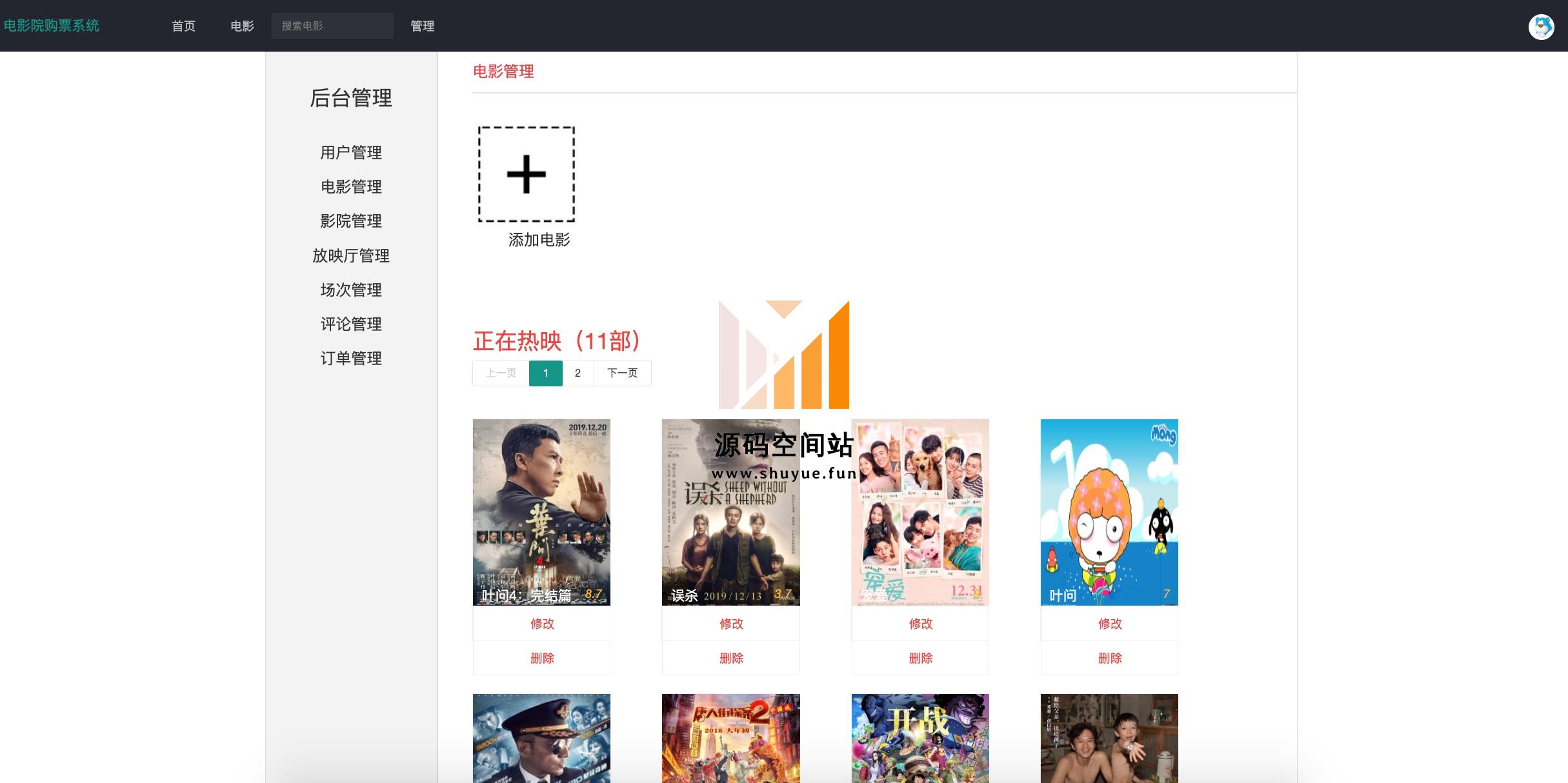Open the 误杀 movie poster
Image resolution: width=1568 pixels, height=783 pixels.
pyautogui.click(x=730, y=512)
